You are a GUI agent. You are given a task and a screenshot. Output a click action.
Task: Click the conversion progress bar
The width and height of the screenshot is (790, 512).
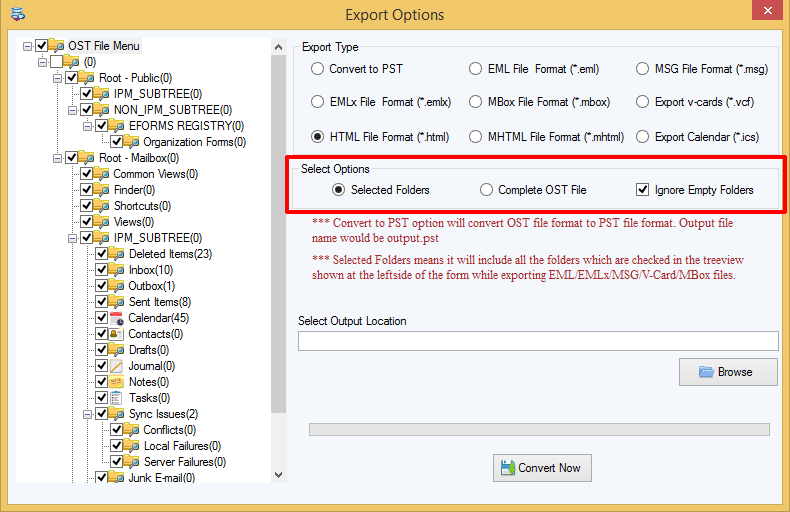[539, 429]
